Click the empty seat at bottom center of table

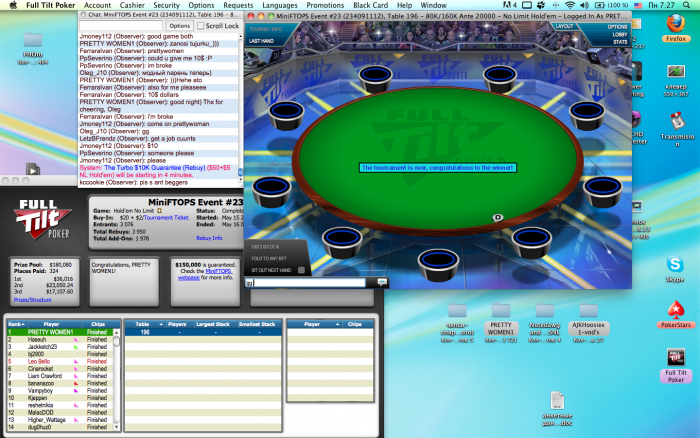point(438,264)
